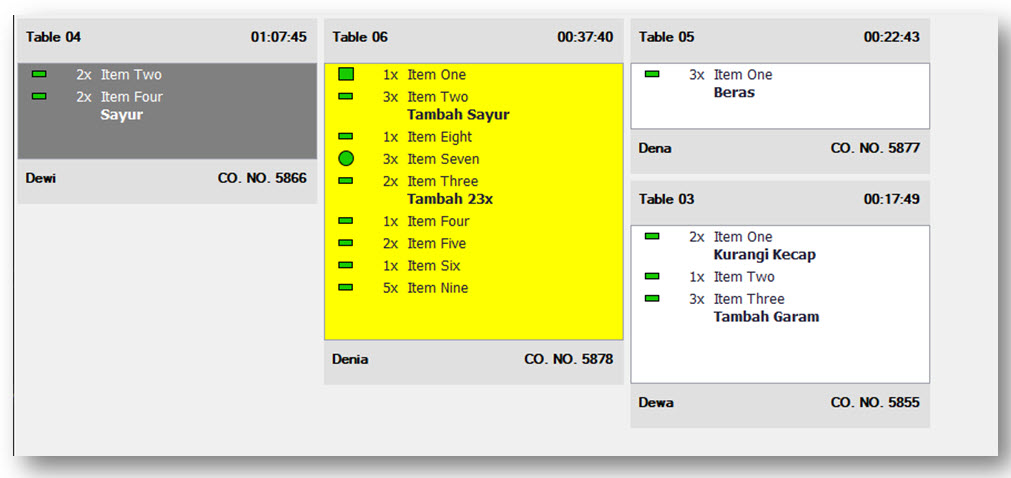Click the Tambah Sayur note under Item Two

458,115
